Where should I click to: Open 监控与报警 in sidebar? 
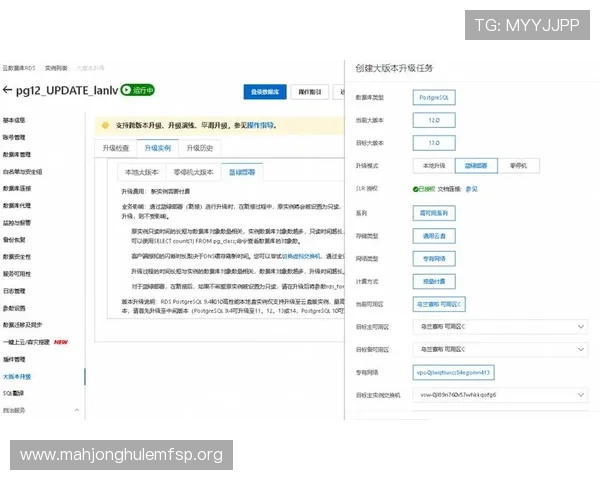(16, 223)
